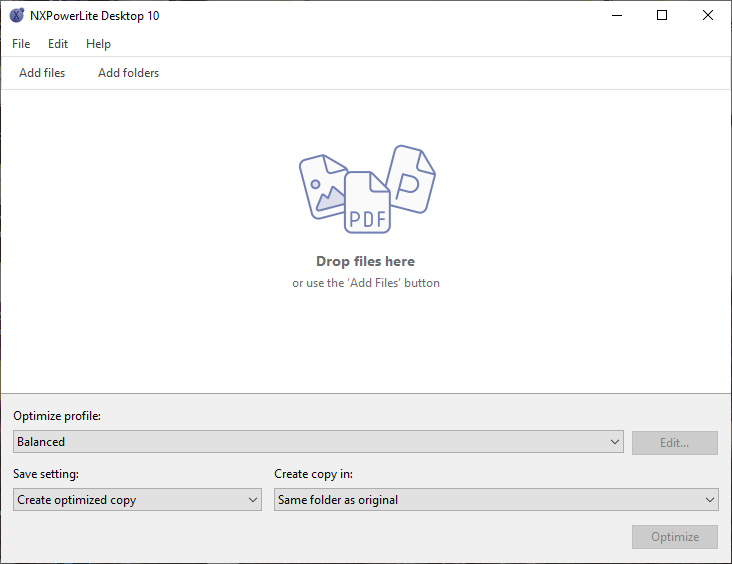Click the image file icon in drop area

pos(322,187)
